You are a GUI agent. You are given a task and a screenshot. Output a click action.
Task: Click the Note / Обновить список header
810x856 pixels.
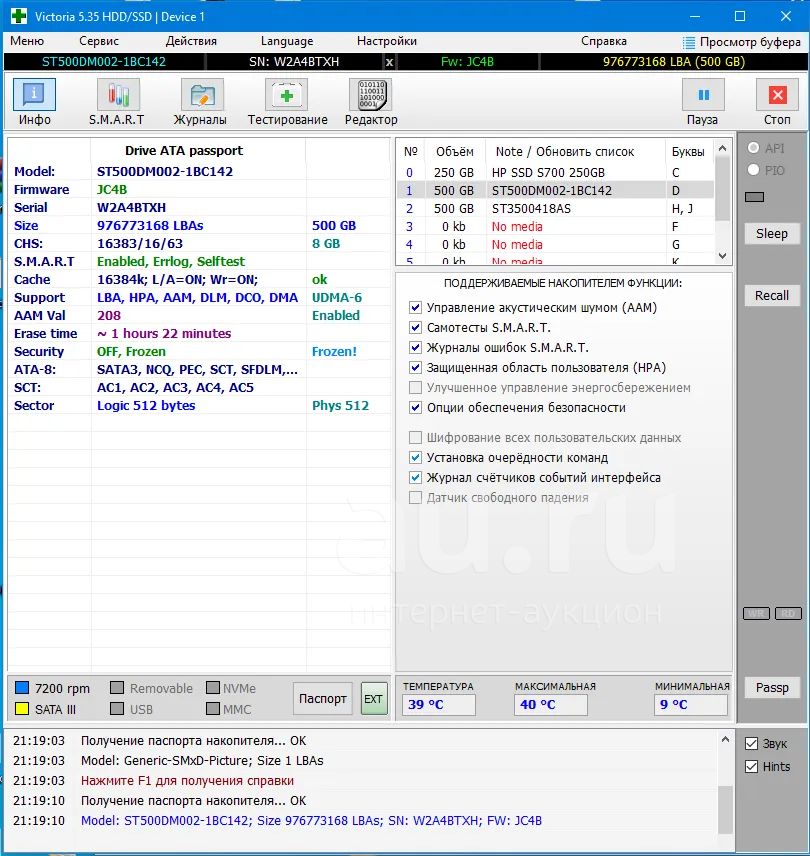(x=565, y=152)
